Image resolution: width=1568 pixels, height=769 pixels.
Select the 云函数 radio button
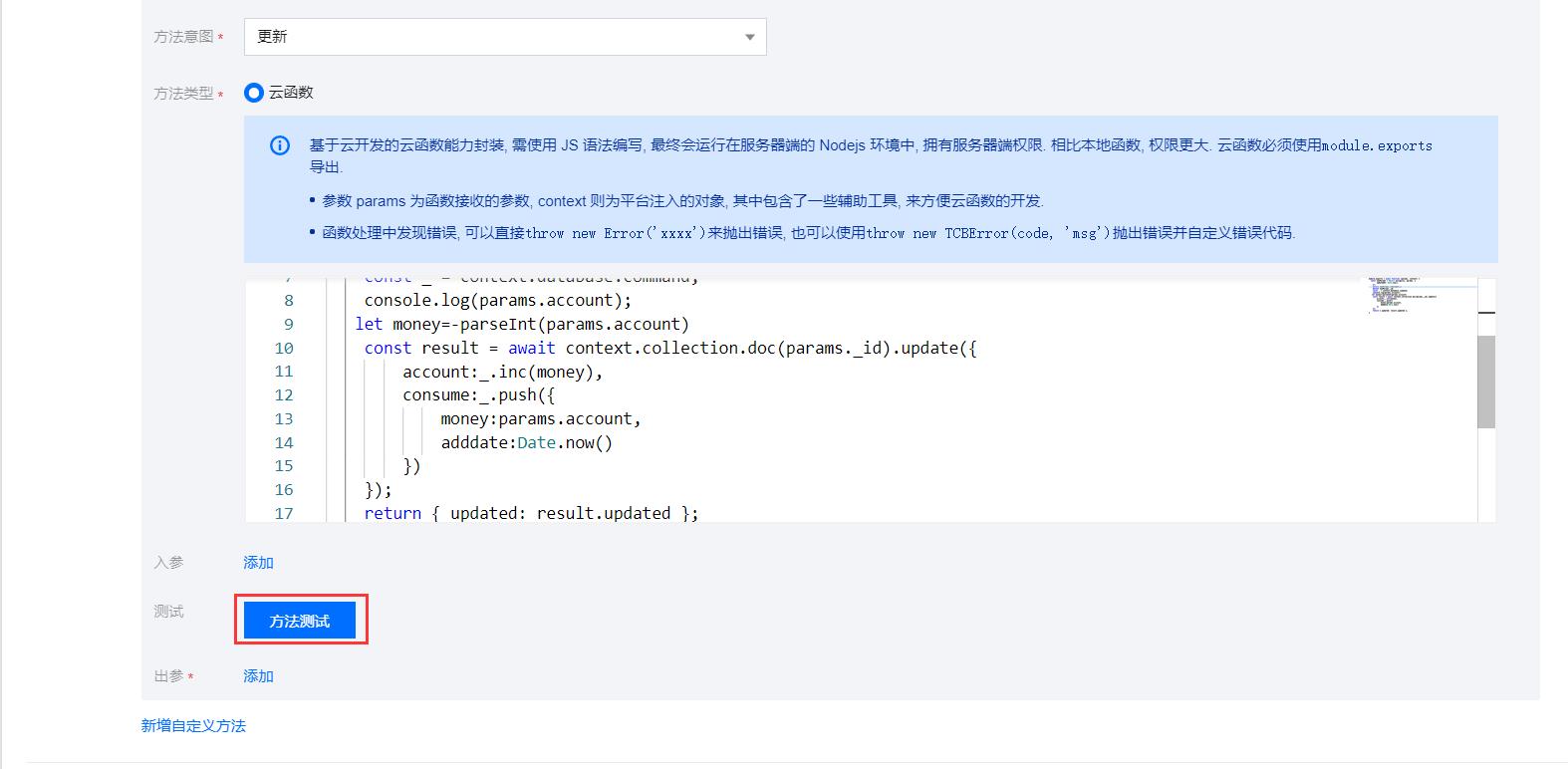tap(254, 93)
